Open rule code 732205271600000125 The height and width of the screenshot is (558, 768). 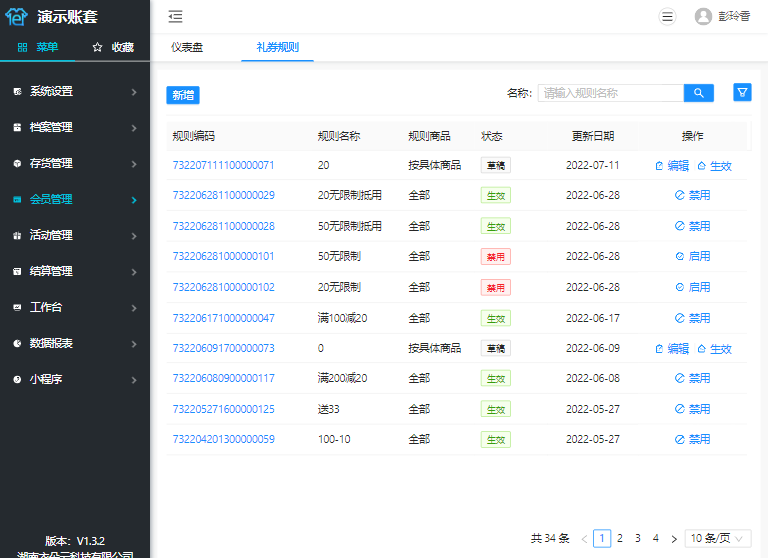[x=223, y=409]
